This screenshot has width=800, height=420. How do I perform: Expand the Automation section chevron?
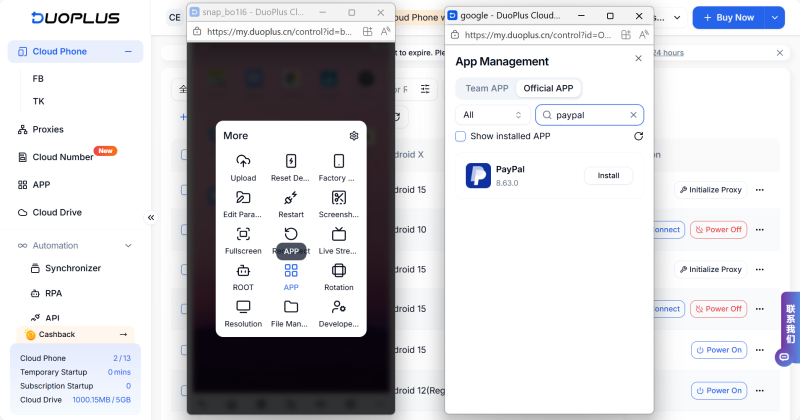[128, 245]
